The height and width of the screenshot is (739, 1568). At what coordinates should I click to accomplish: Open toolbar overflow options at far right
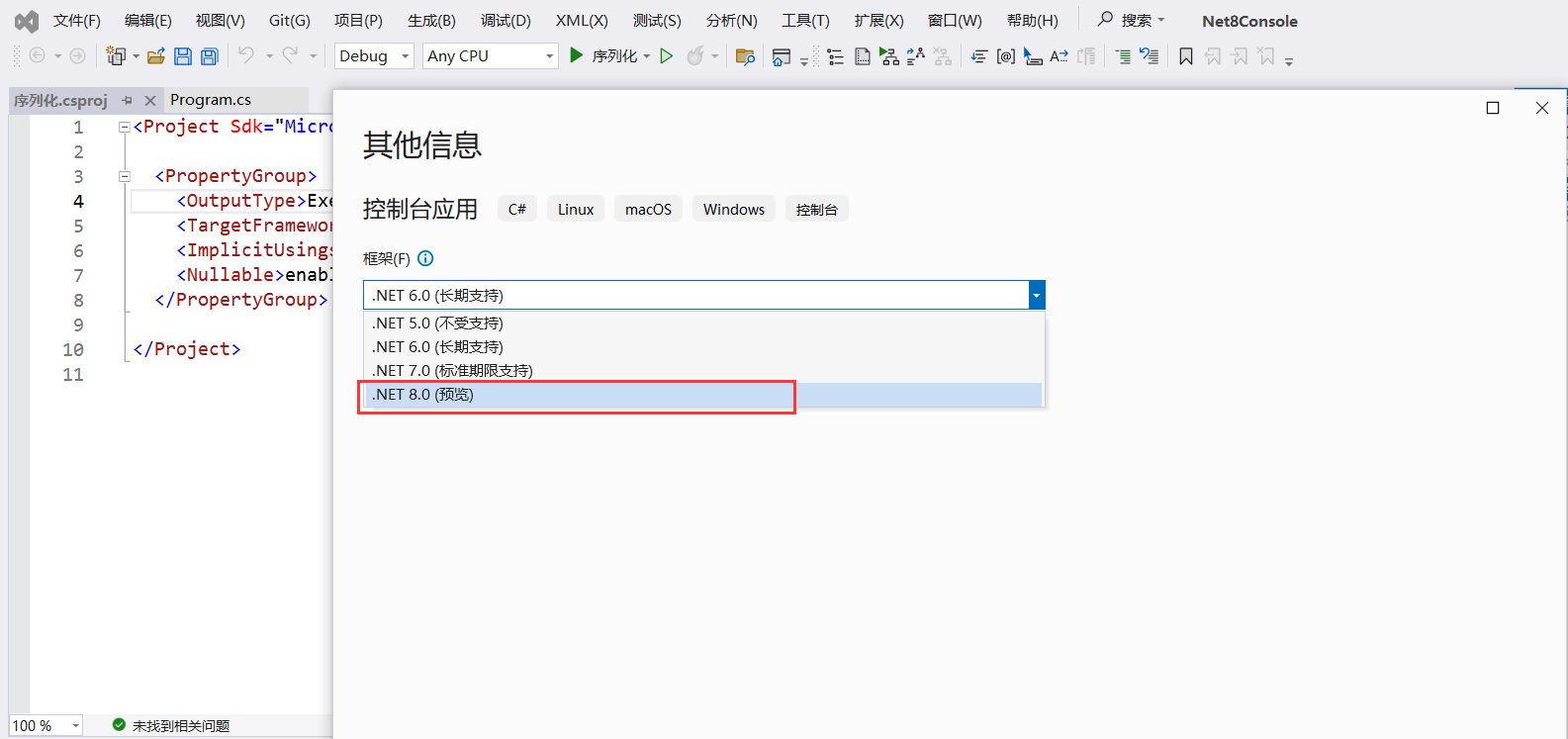(x=1289, y=61)
